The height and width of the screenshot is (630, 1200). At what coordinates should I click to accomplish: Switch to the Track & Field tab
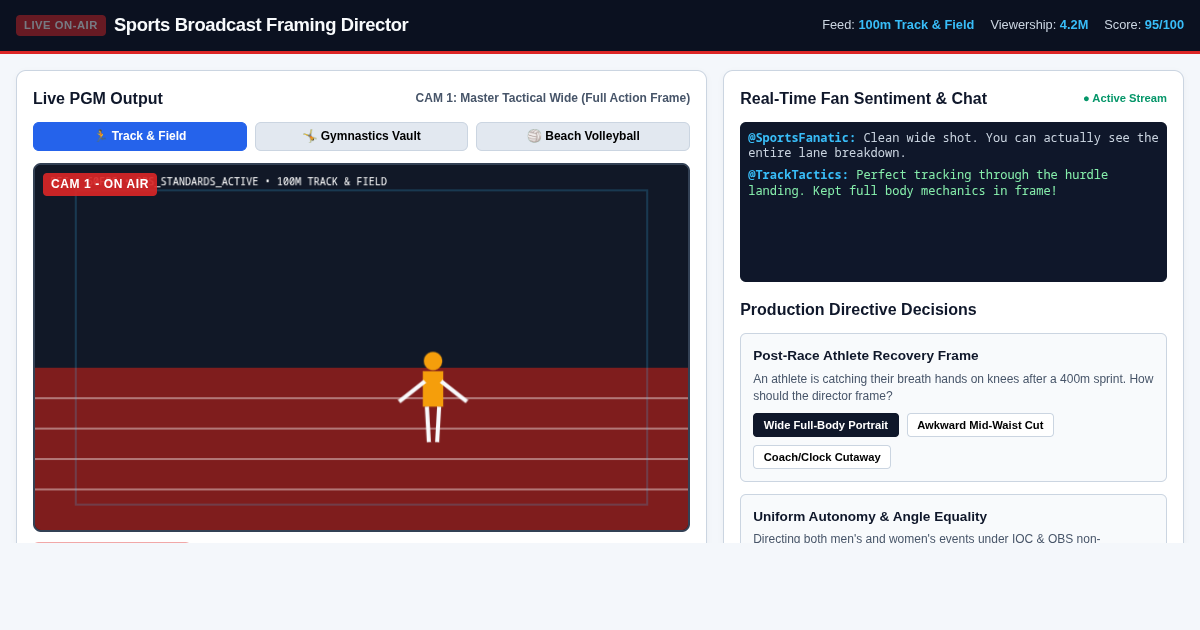pyautogui.click(x=140, y=136)
